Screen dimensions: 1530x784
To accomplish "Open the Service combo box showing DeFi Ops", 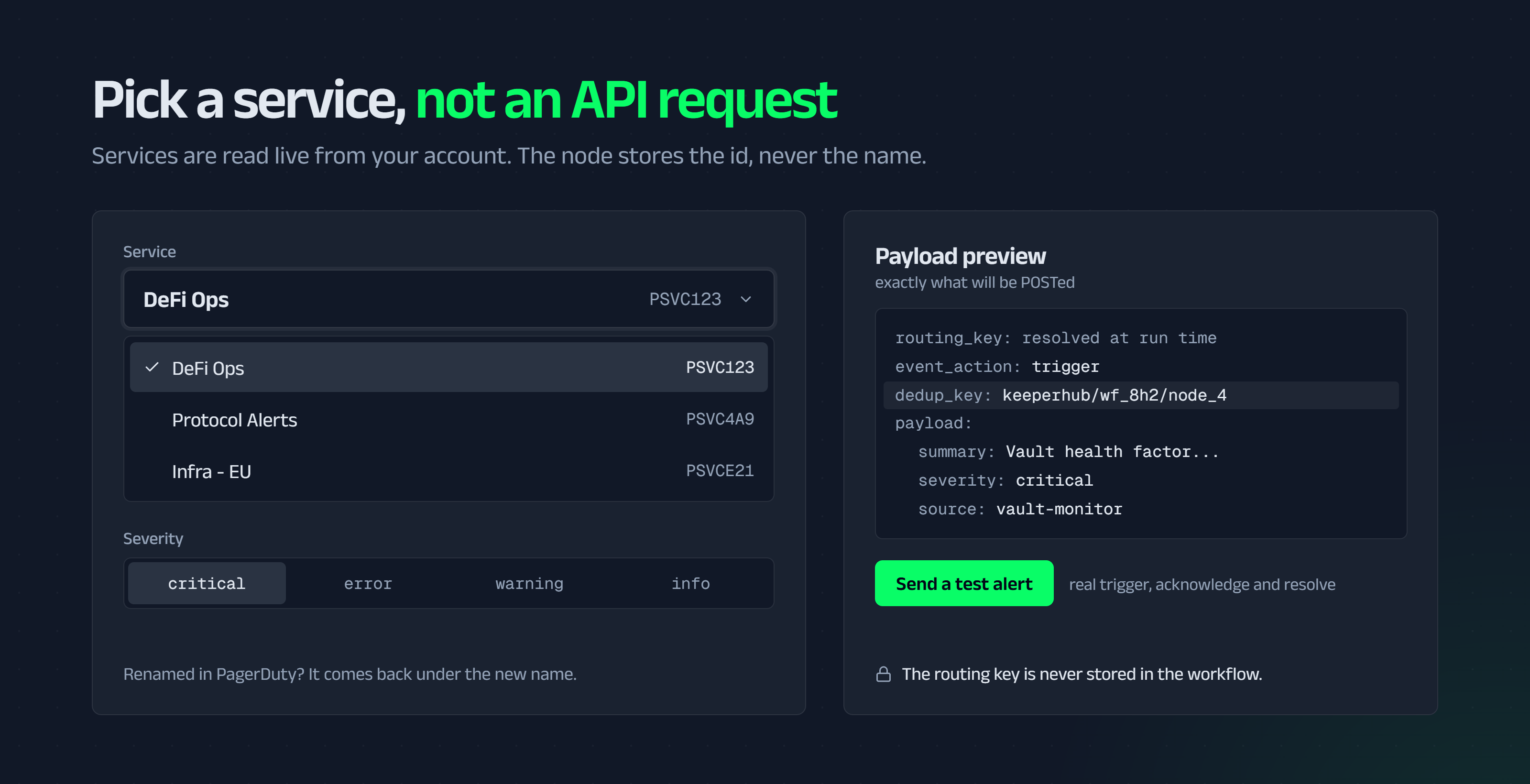I will click(x=448, y=299).
